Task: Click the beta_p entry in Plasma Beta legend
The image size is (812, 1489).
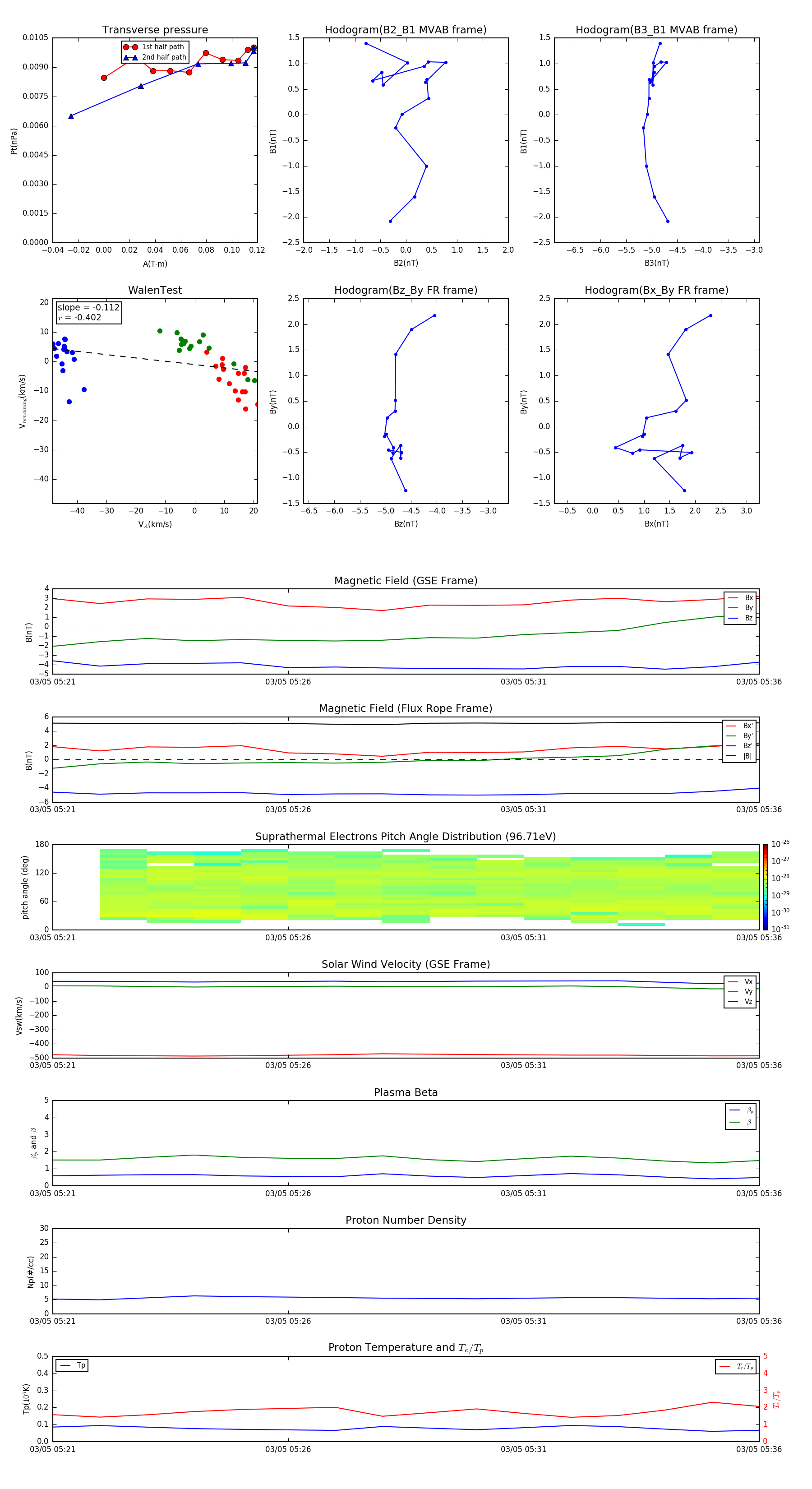Action: pyautogui.click(x=741, y=1110)
